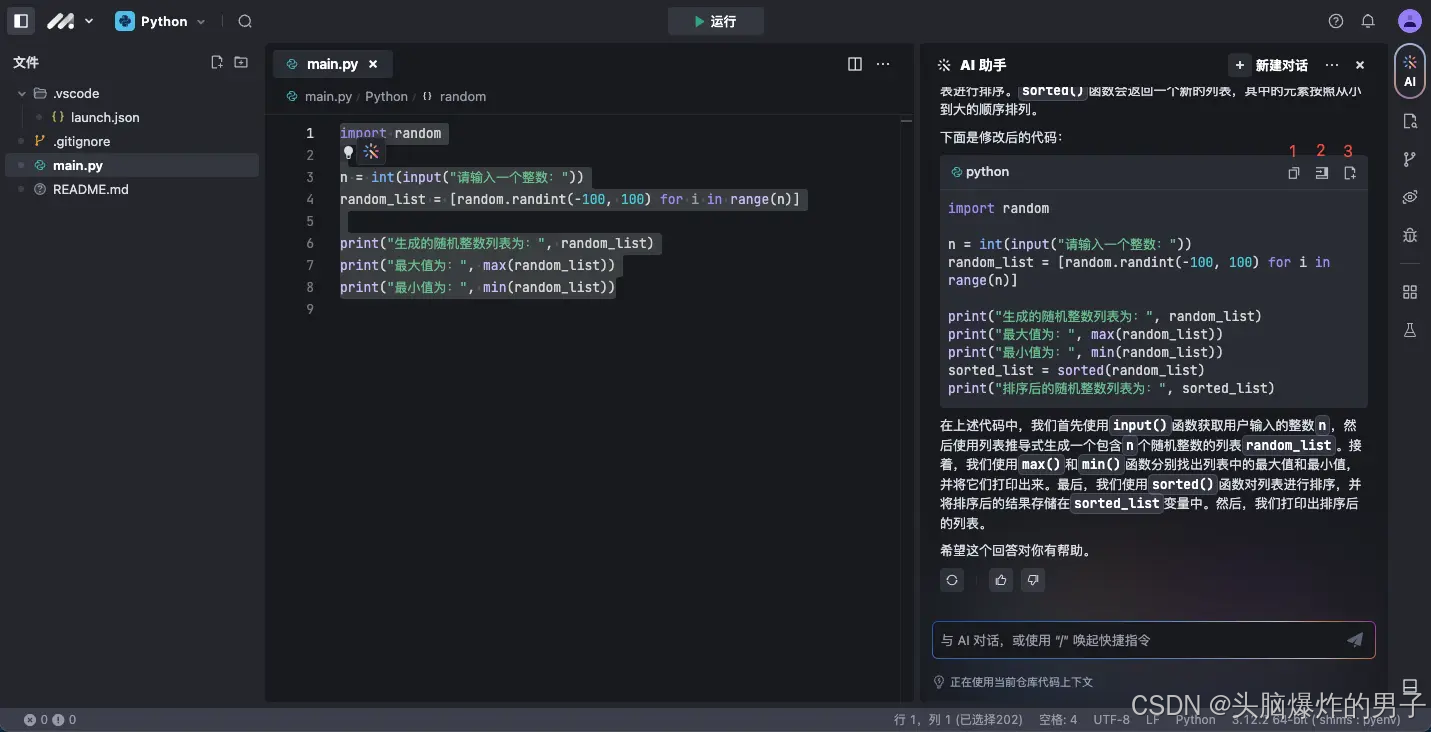Open the search icon in the title bar
This screenshot has width=1431, height=732.
[244, 21]
